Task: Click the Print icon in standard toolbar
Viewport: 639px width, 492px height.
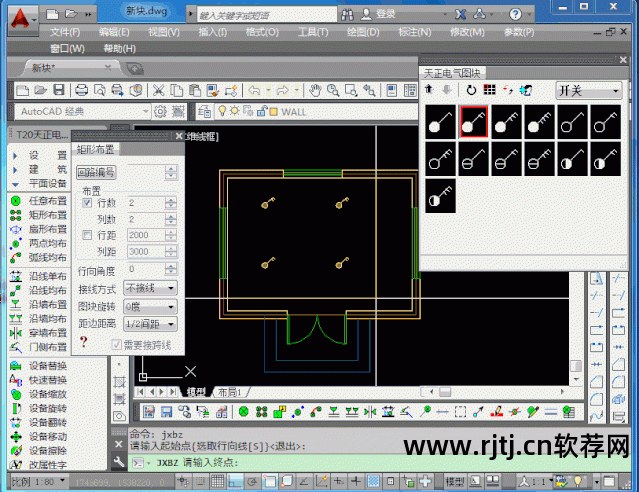Action: click(x=82, y=90)
